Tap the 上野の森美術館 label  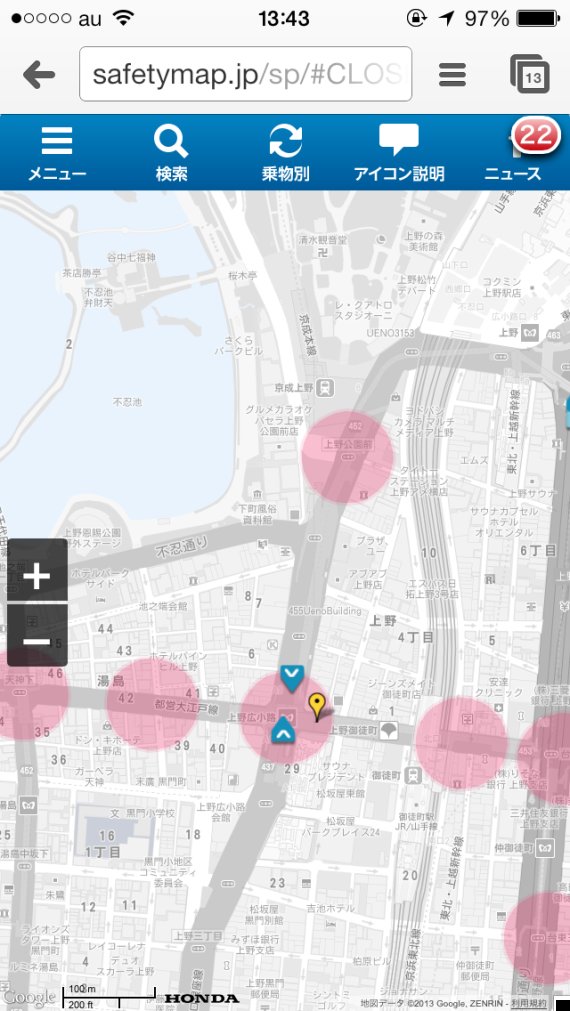[422, 240]
